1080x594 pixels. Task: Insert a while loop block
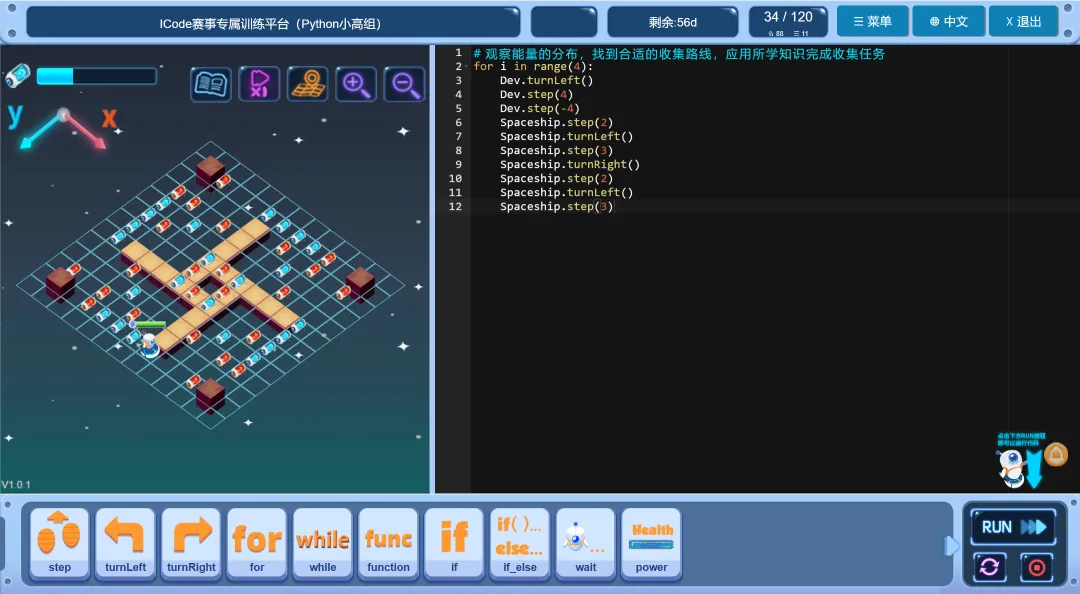[x=322, y=543]
